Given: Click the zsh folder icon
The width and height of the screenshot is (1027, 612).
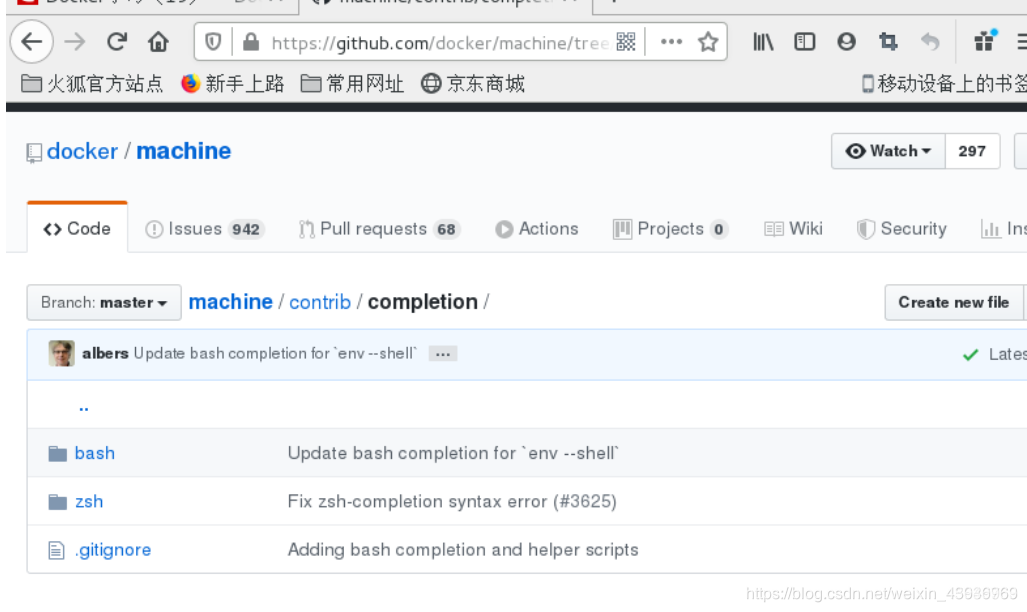Looking at the screenshot, I should click(x=58, y=502).
